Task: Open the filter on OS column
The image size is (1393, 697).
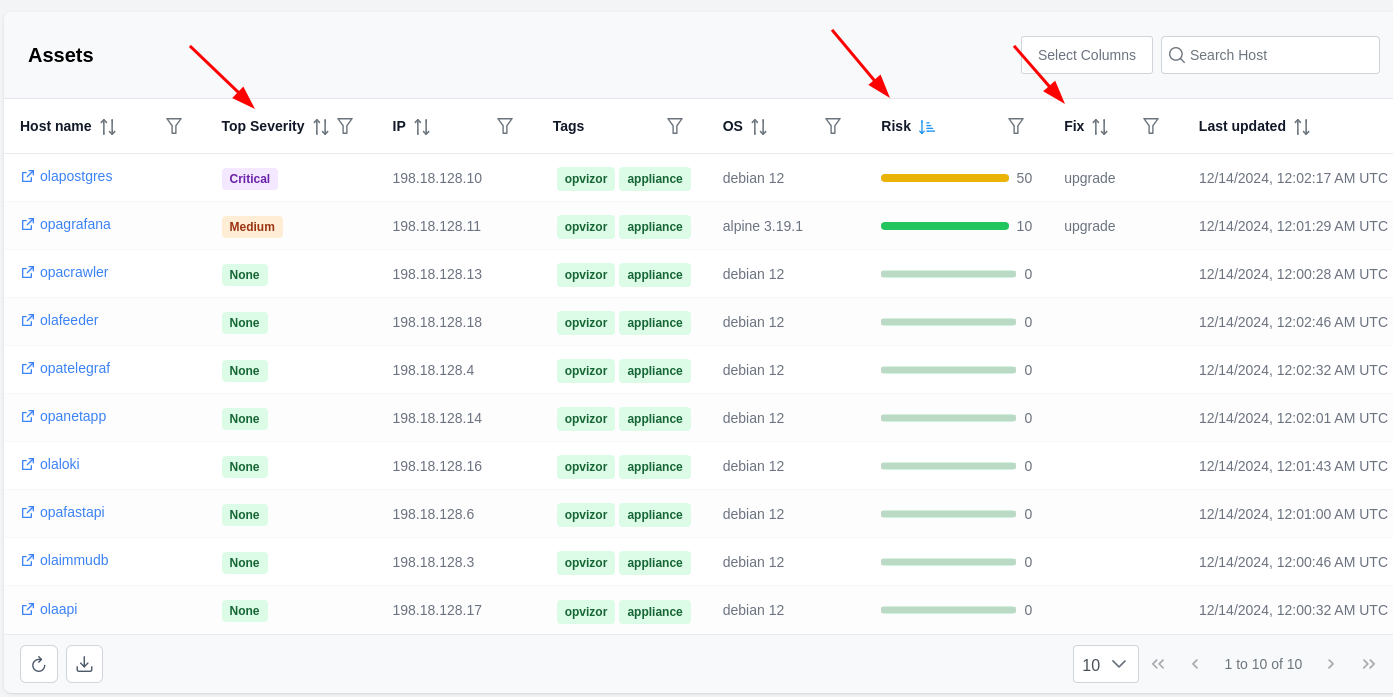Action: click(x=833, y=126)
